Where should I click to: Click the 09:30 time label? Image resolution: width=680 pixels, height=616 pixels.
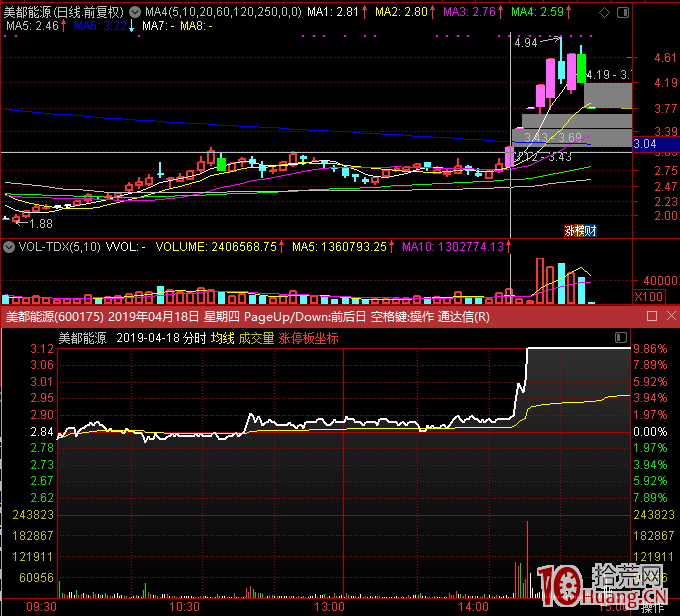tap(42, 607)
